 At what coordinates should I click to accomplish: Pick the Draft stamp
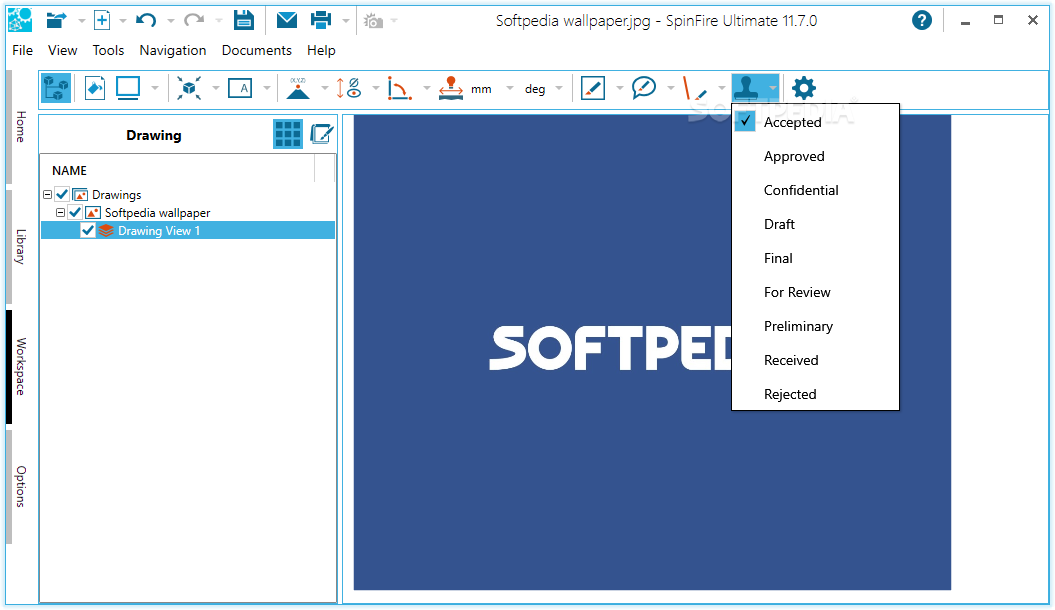tap(815, 224)
